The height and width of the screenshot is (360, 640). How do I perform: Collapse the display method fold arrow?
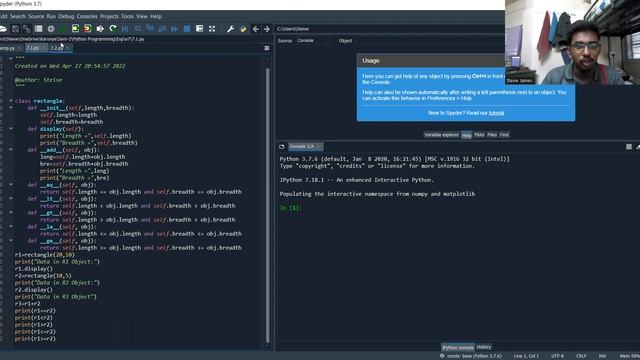click(11, 129)
